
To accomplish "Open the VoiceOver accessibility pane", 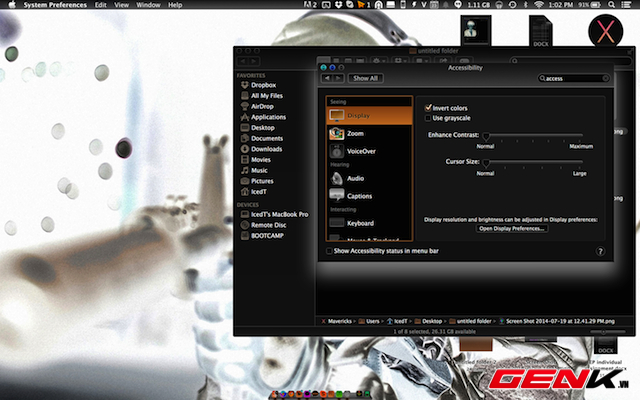I will click(369, 151).
